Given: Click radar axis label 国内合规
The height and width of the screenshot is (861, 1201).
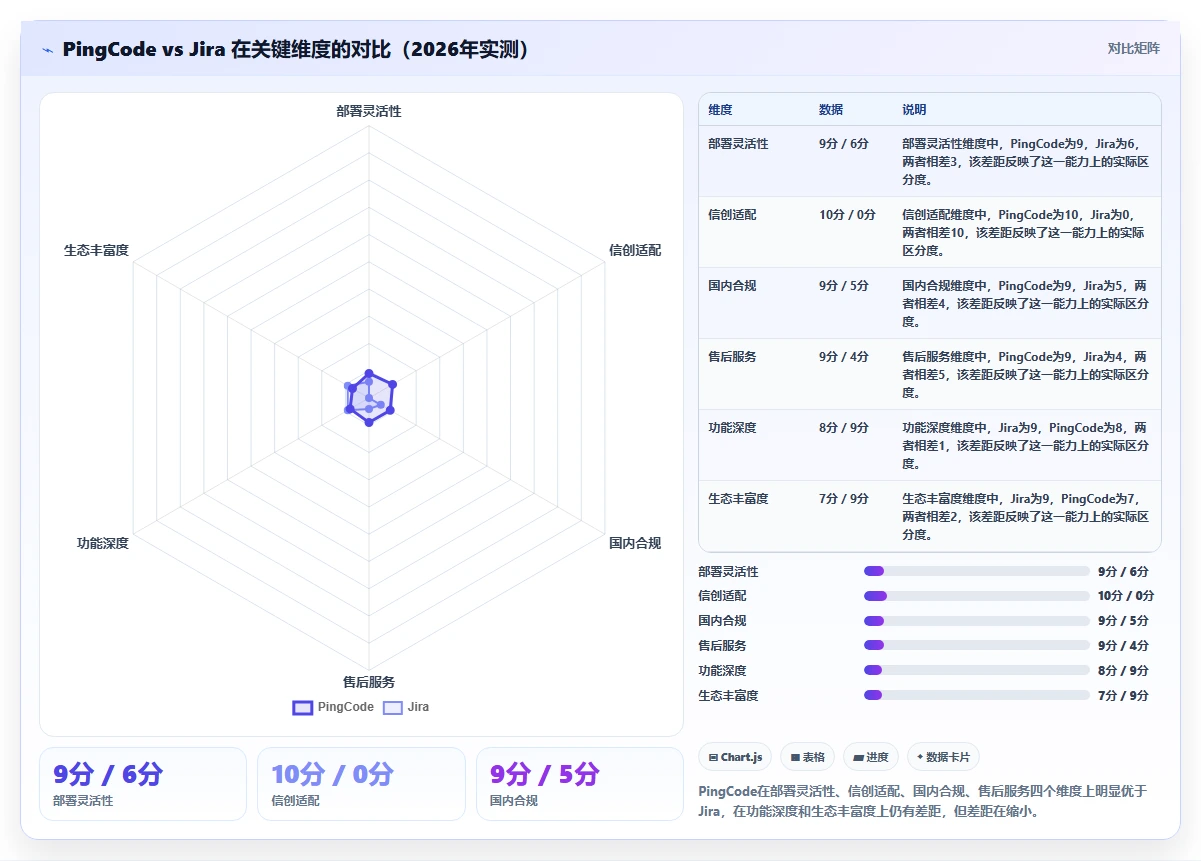Looking at the screenshot, I should point(635,543).
